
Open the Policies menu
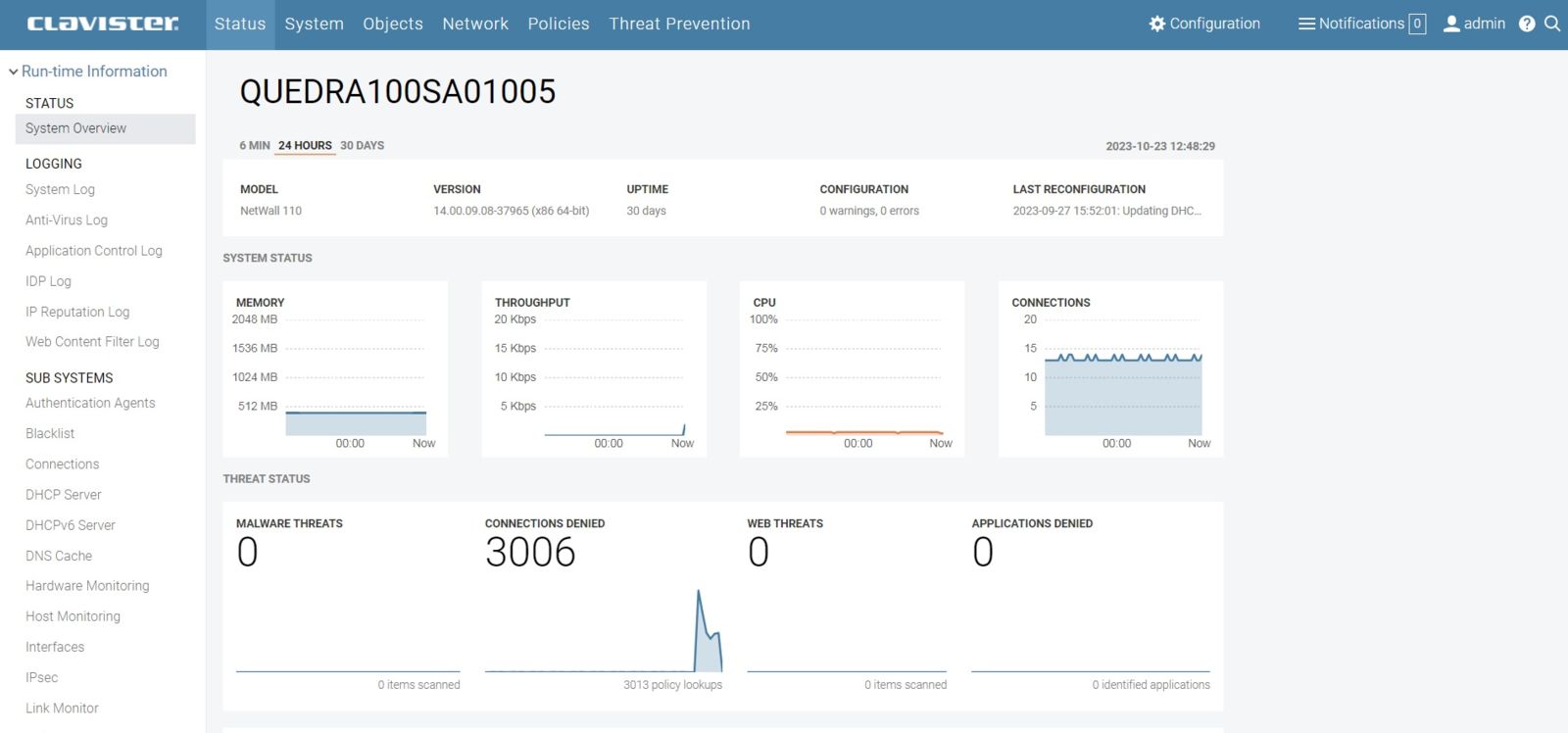[x=559, y=24]
